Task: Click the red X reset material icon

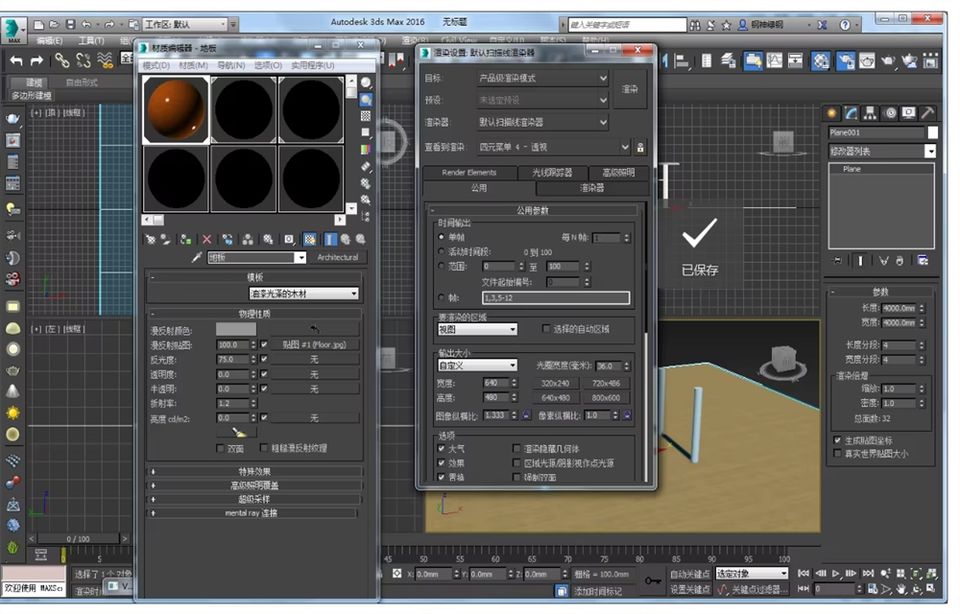Action: click(x=207, y=240)
